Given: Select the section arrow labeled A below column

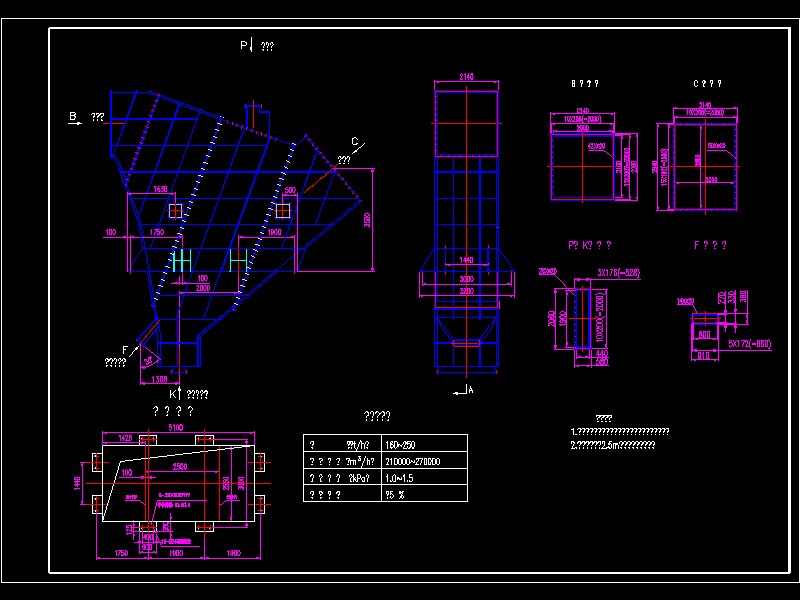Looking at the screenshot, I should (468, 390).
